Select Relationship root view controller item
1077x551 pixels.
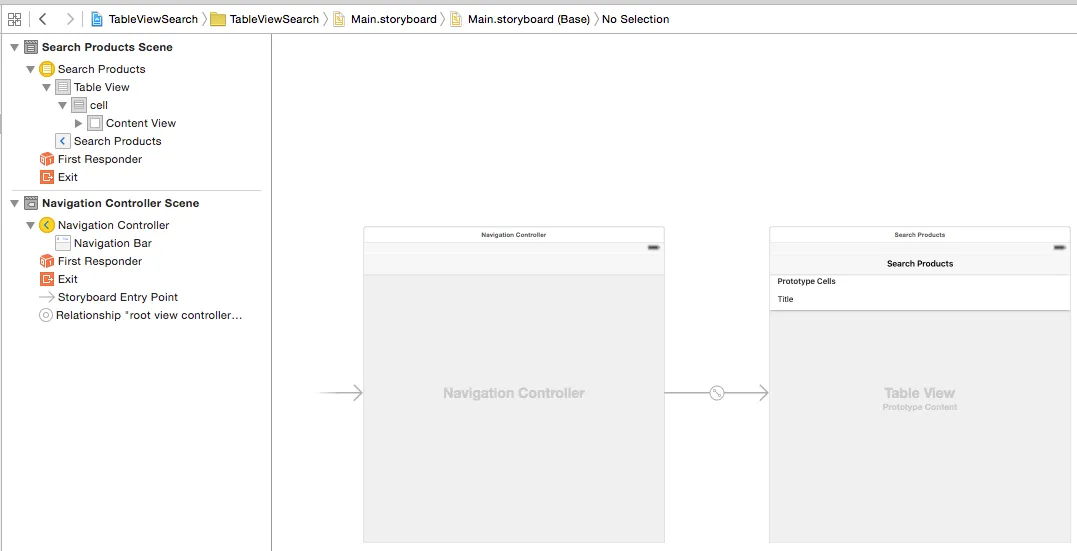(141, 315)
